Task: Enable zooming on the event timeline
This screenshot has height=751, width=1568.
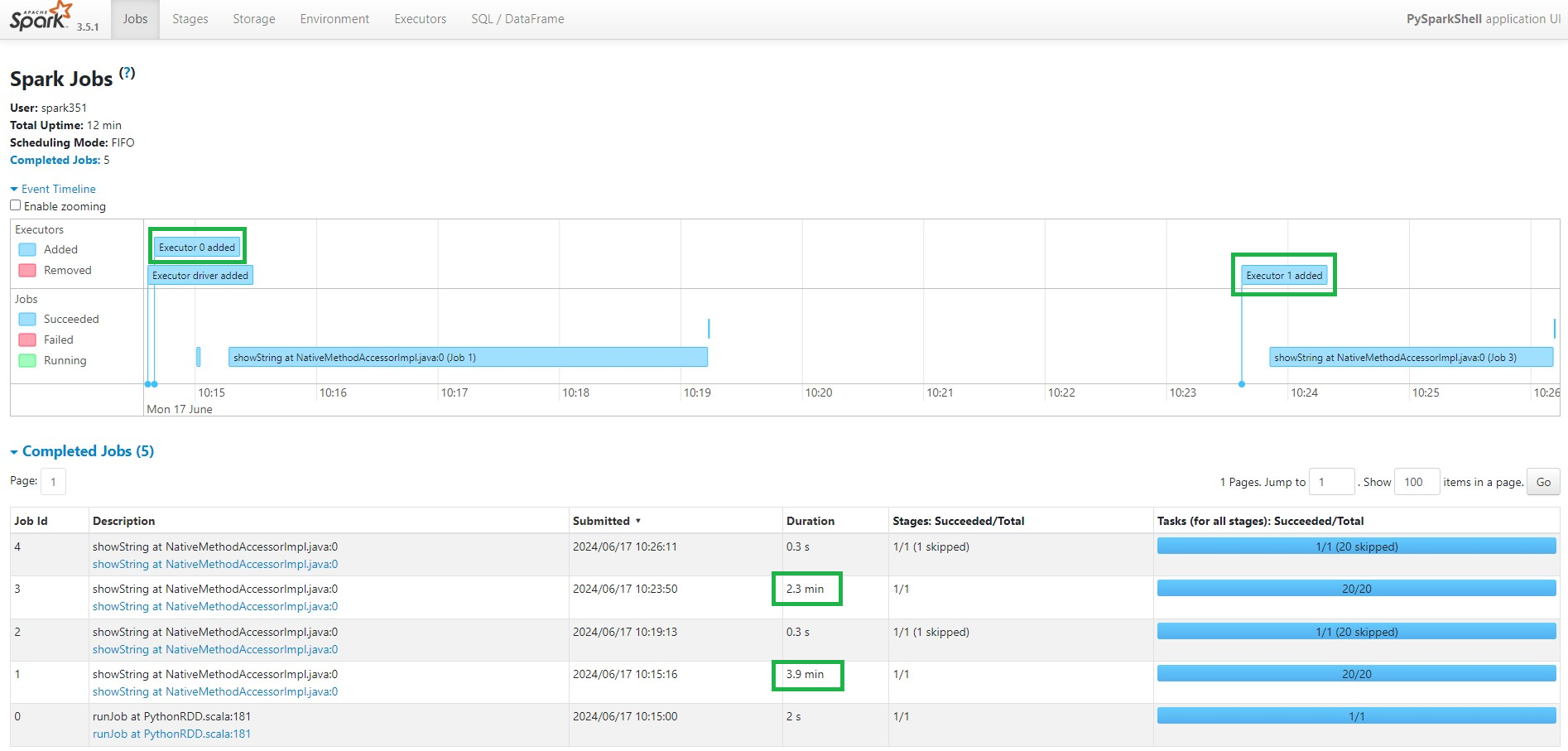Action: click(15, 205)
